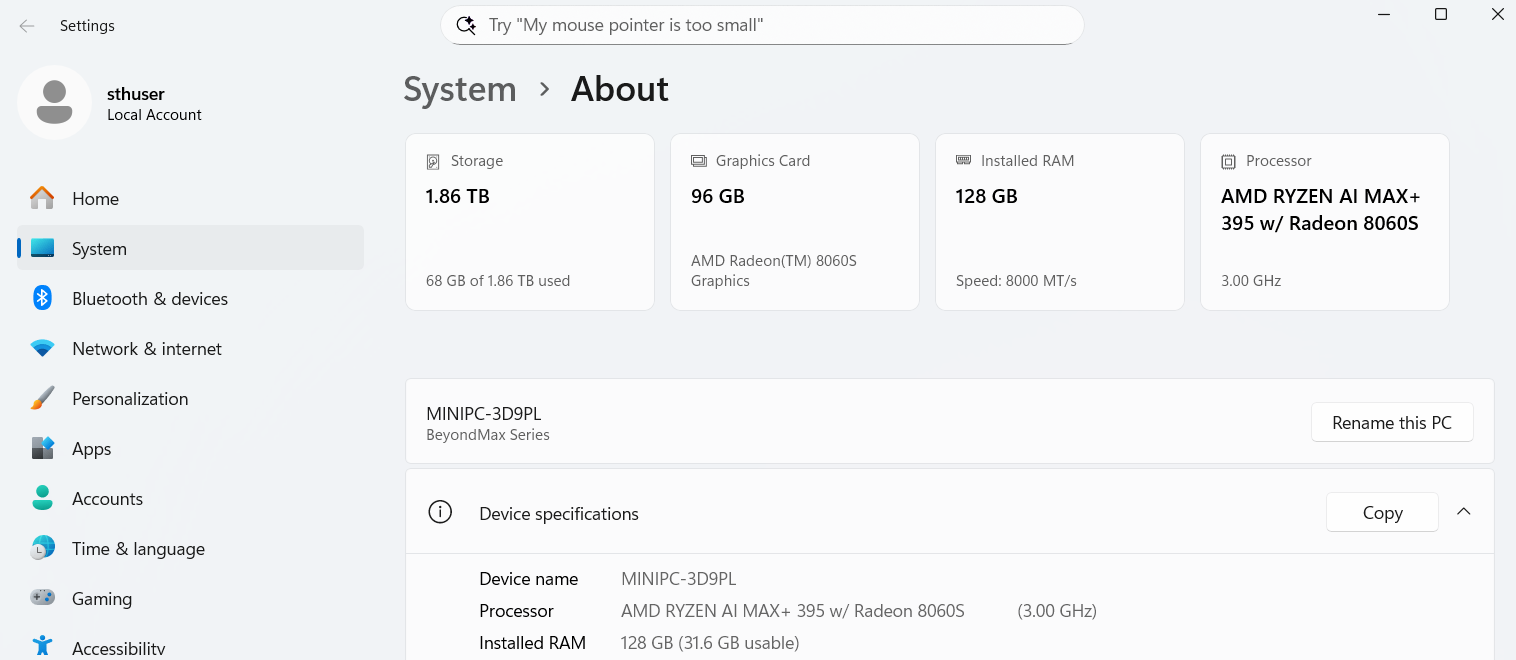Open Gaming settings

coord(190,598)
